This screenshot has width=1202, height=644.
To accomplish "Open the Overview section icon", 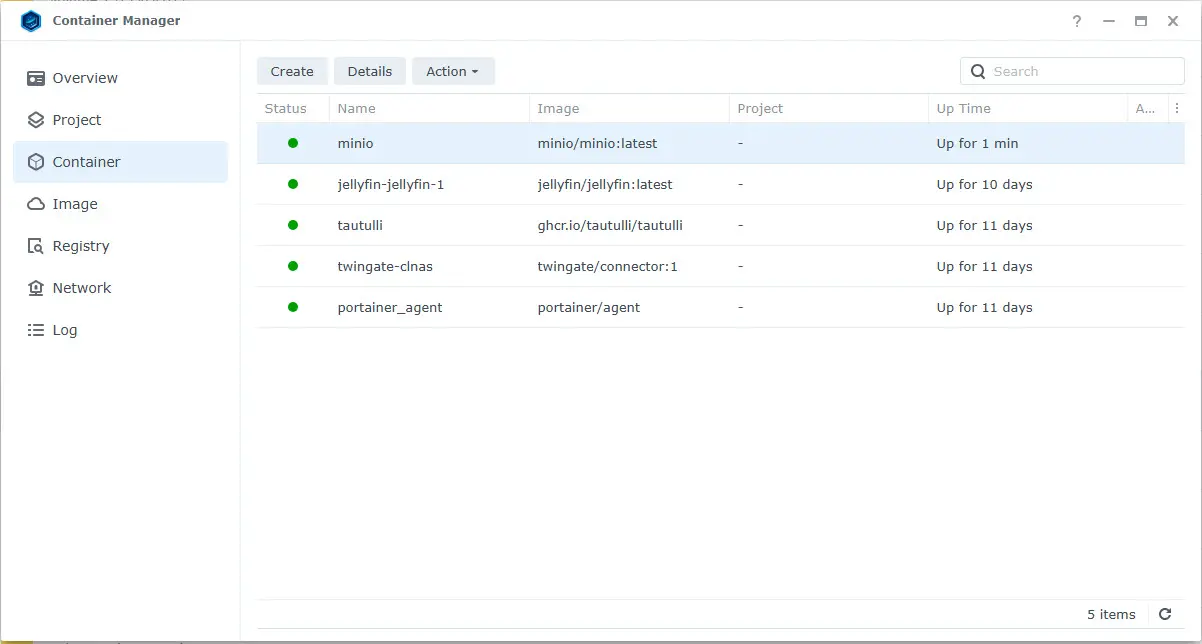I will (36, 78).
